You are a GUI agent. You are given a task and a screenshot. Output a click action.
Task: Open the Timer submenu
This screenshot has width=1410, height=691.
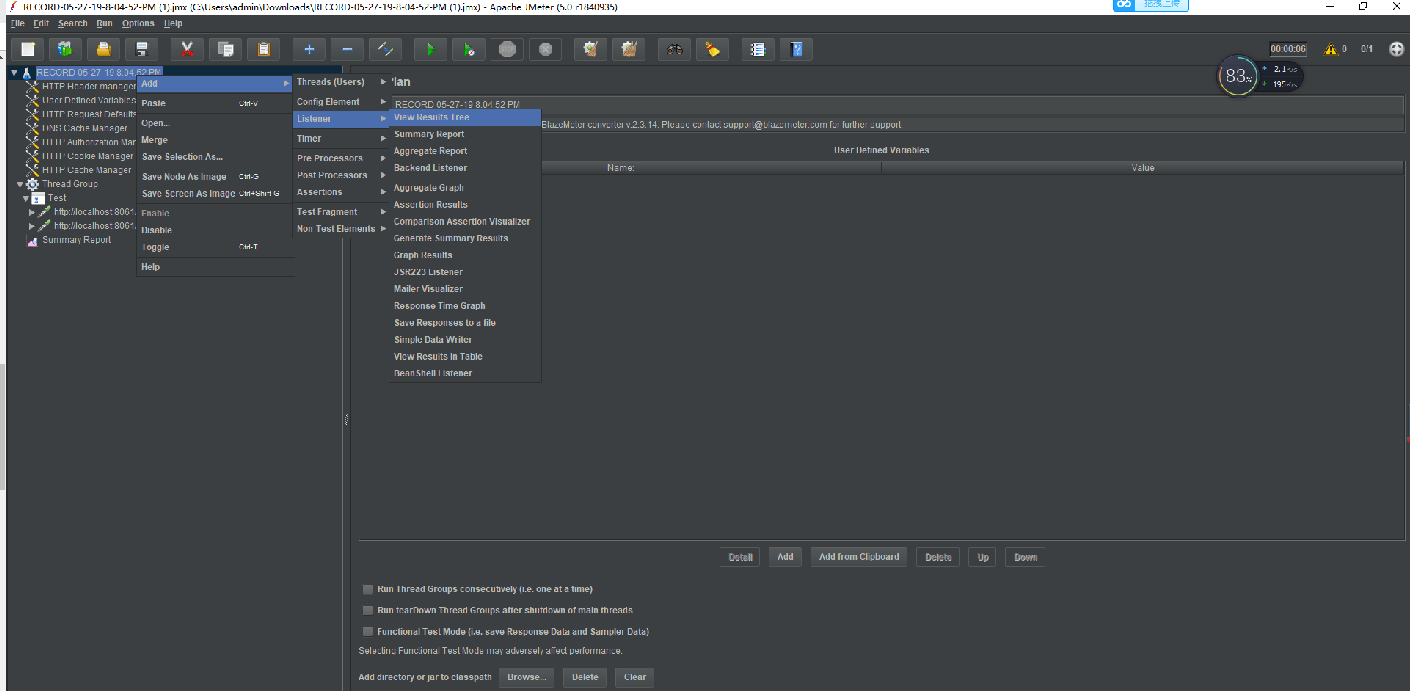click(341, 139)
